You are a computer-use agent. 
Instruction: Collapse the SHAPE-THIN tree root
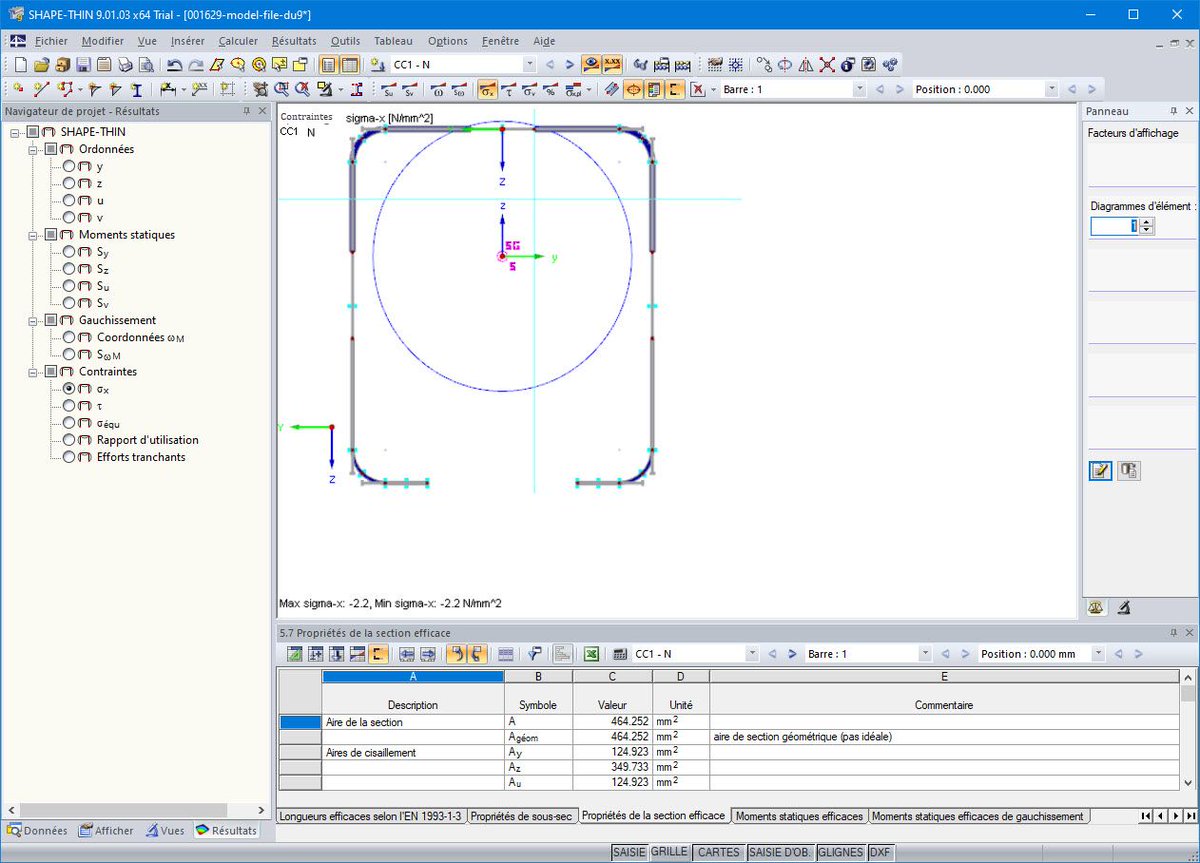15,132
